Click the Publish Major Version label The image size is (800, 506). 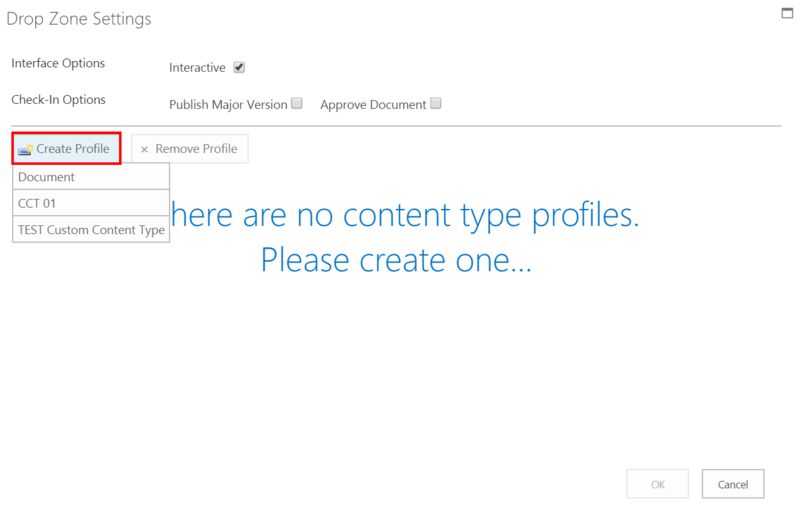tap(228, 104)
